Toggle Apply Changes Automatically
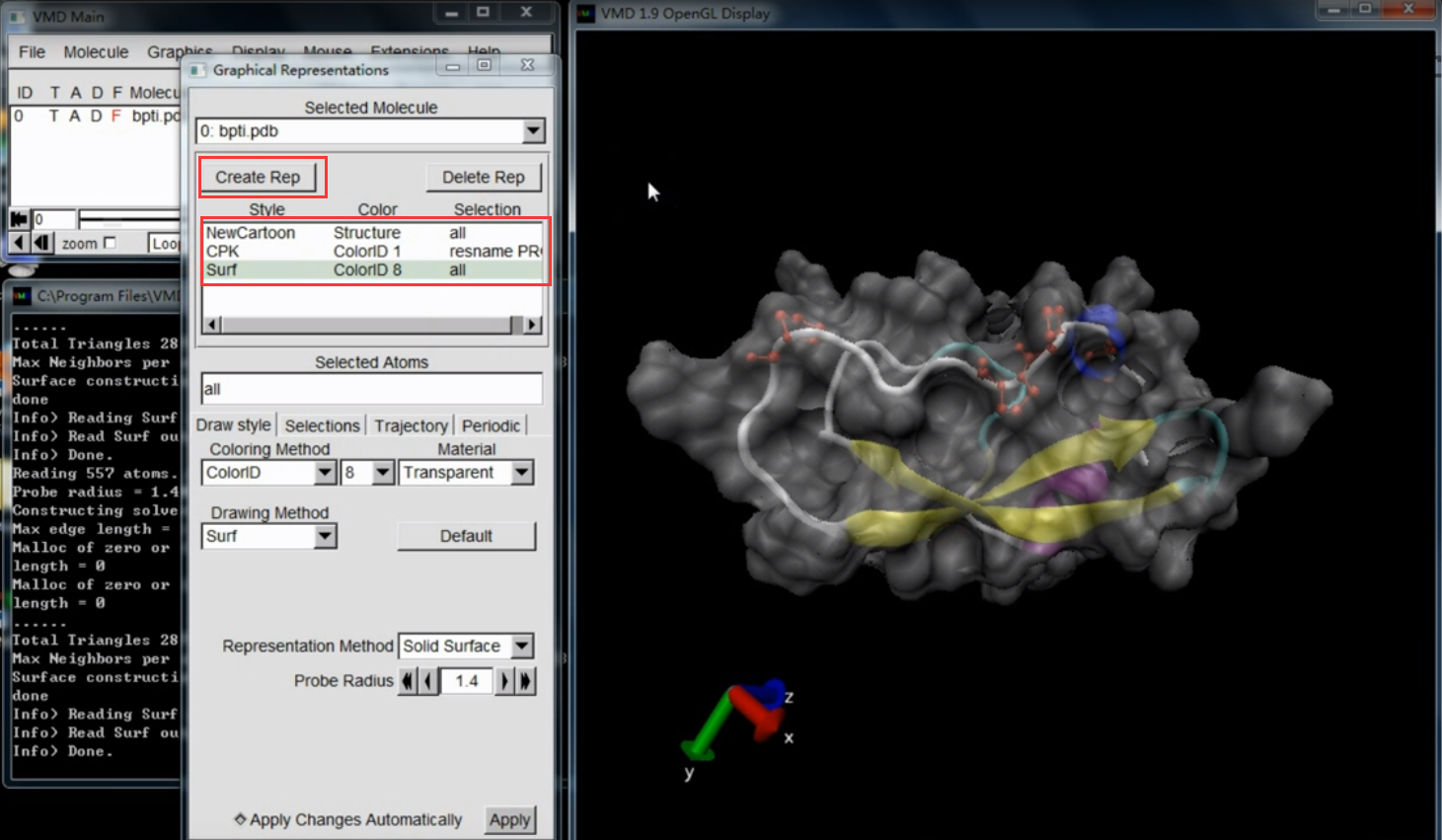Image resolution: width=1442 pixels, height=840 pixels. coord(240,819)
